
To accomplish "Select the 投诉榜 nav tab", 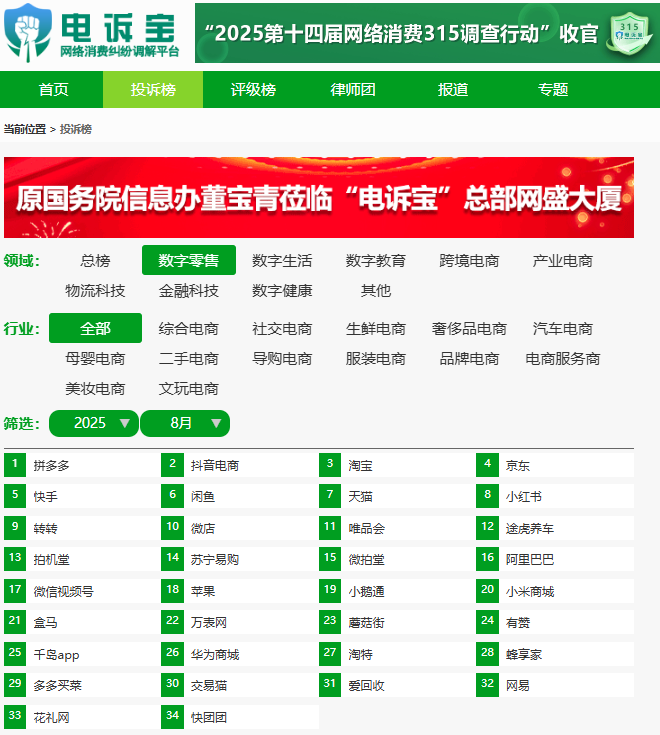I will (x=153, y=90).
